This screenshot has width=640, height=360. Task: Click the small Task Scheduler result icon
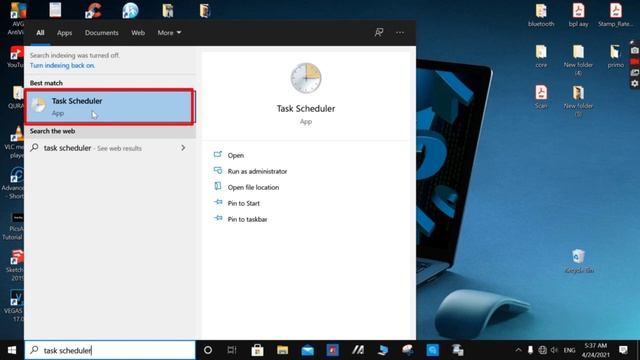[38, 105]
